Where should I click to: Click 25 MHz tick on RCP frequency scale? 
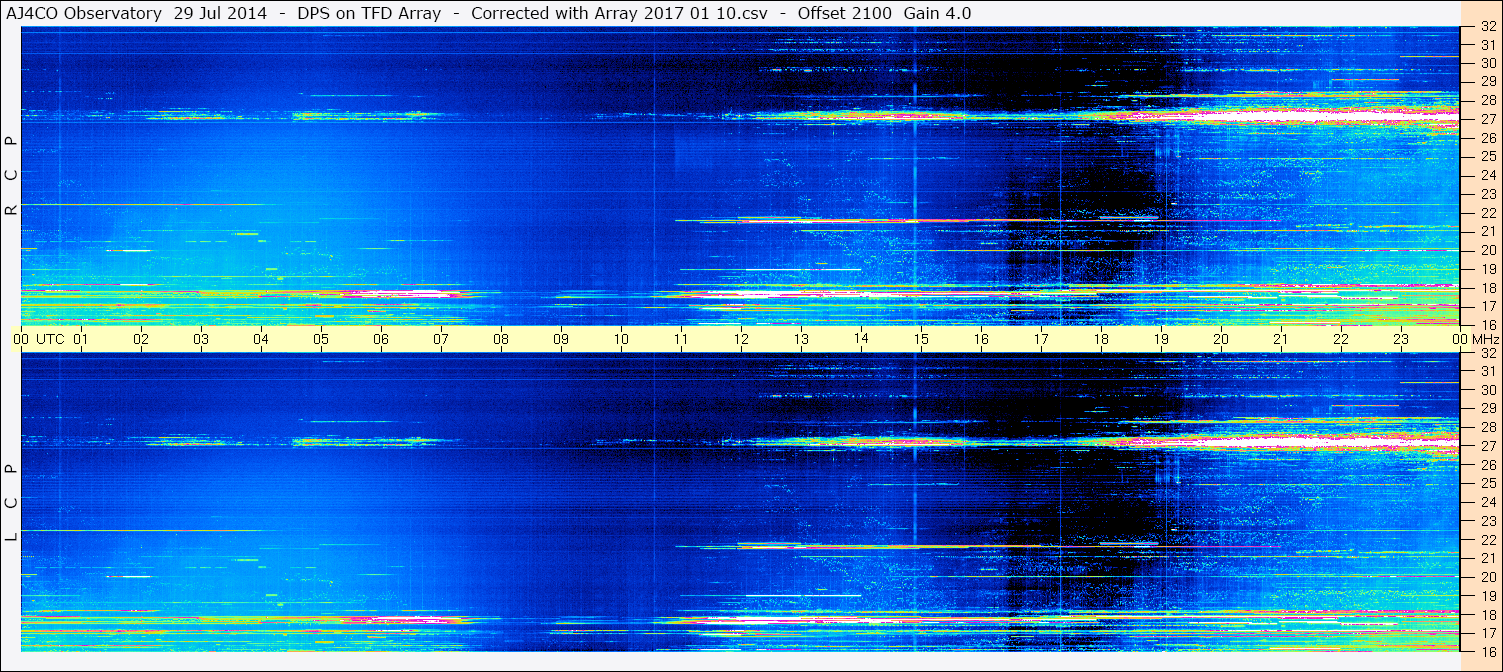pos(1488,156)
